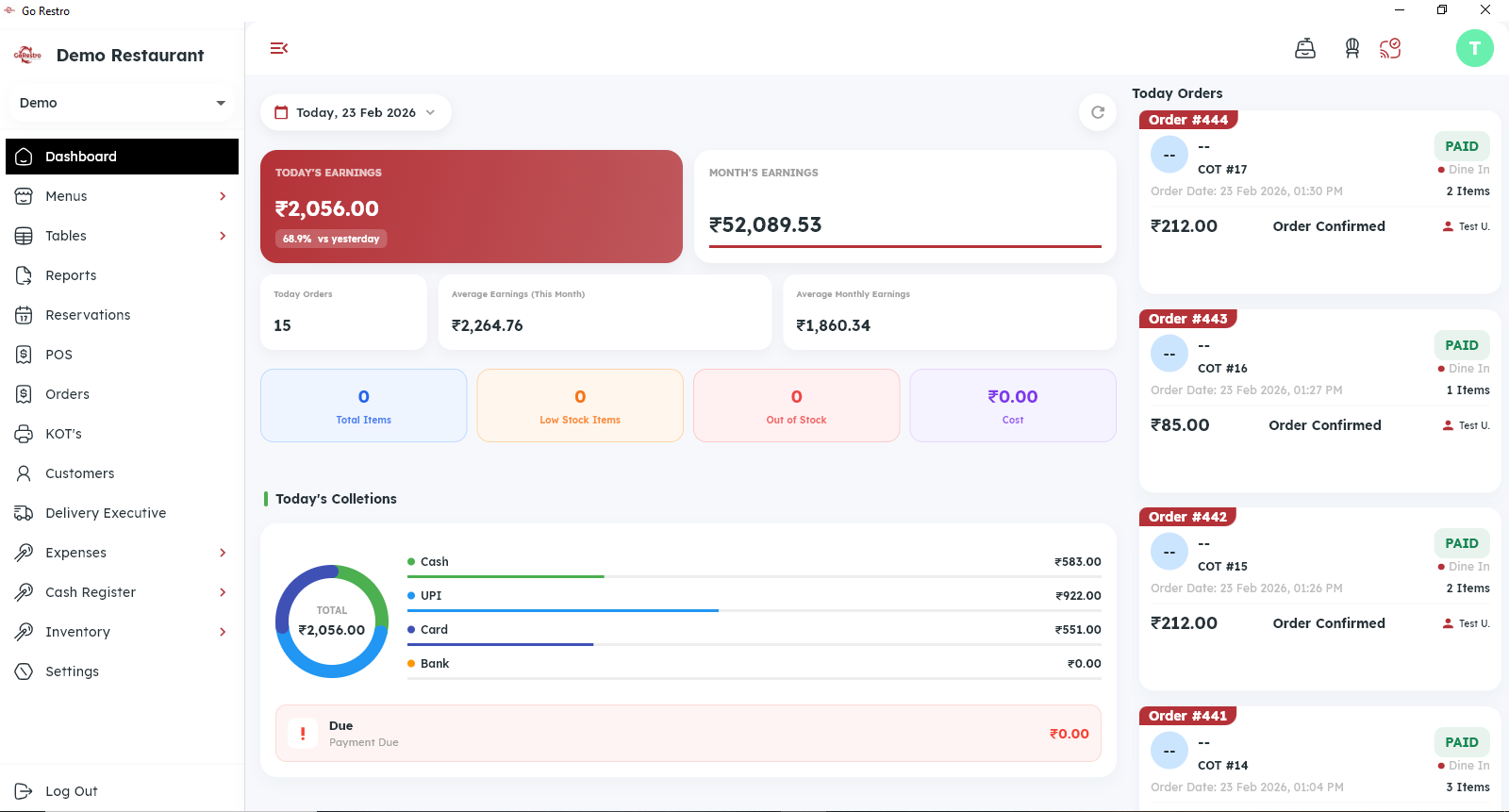The height and width of the screenshot is (812, 1509).
Task: Open the POS menu item
Action: 122,355
